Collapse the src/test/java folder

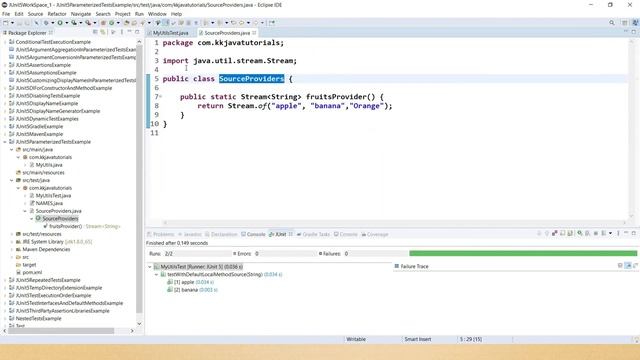12,180
